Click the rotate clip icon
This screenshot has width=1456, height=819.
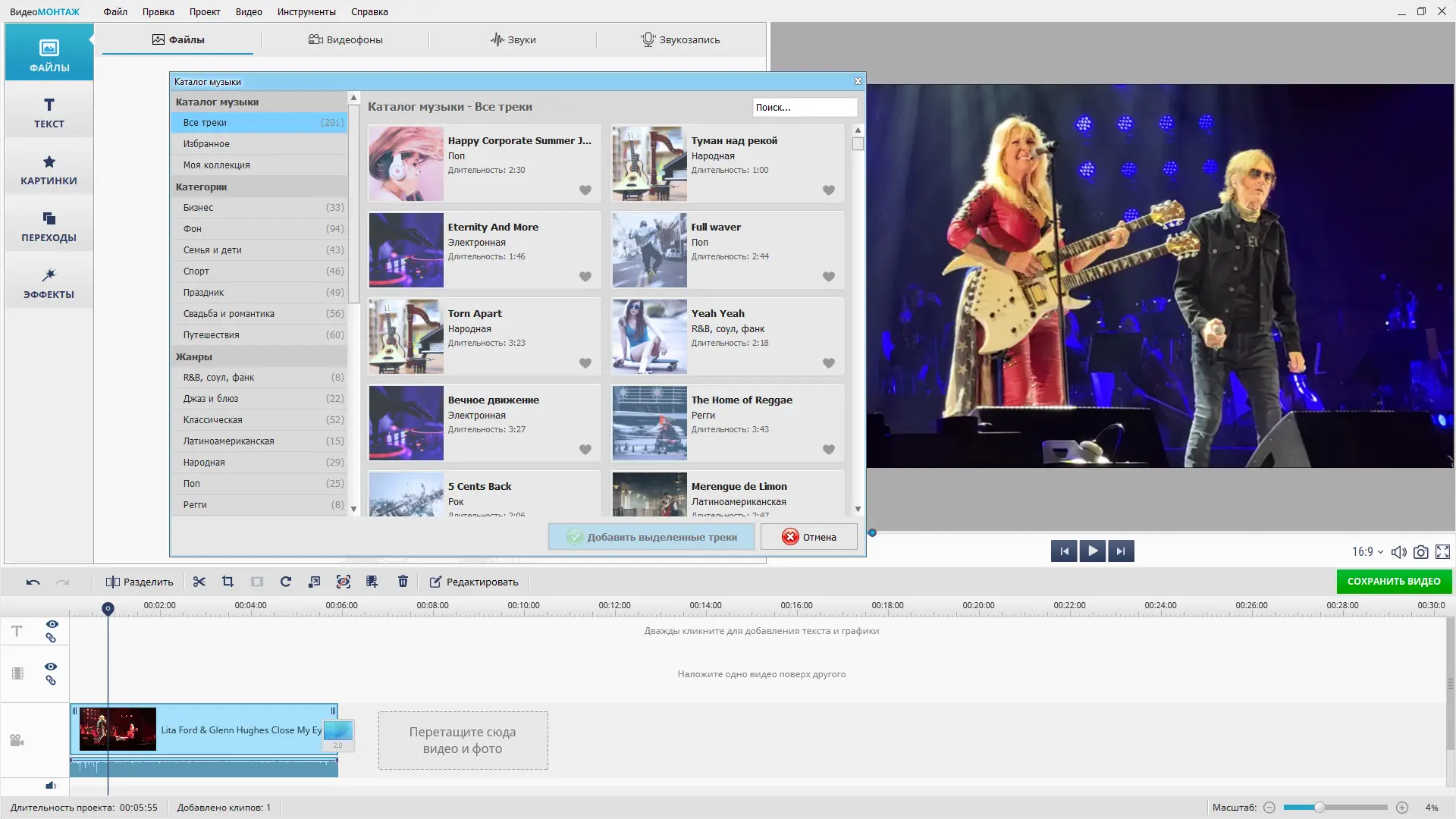[285, 582]
